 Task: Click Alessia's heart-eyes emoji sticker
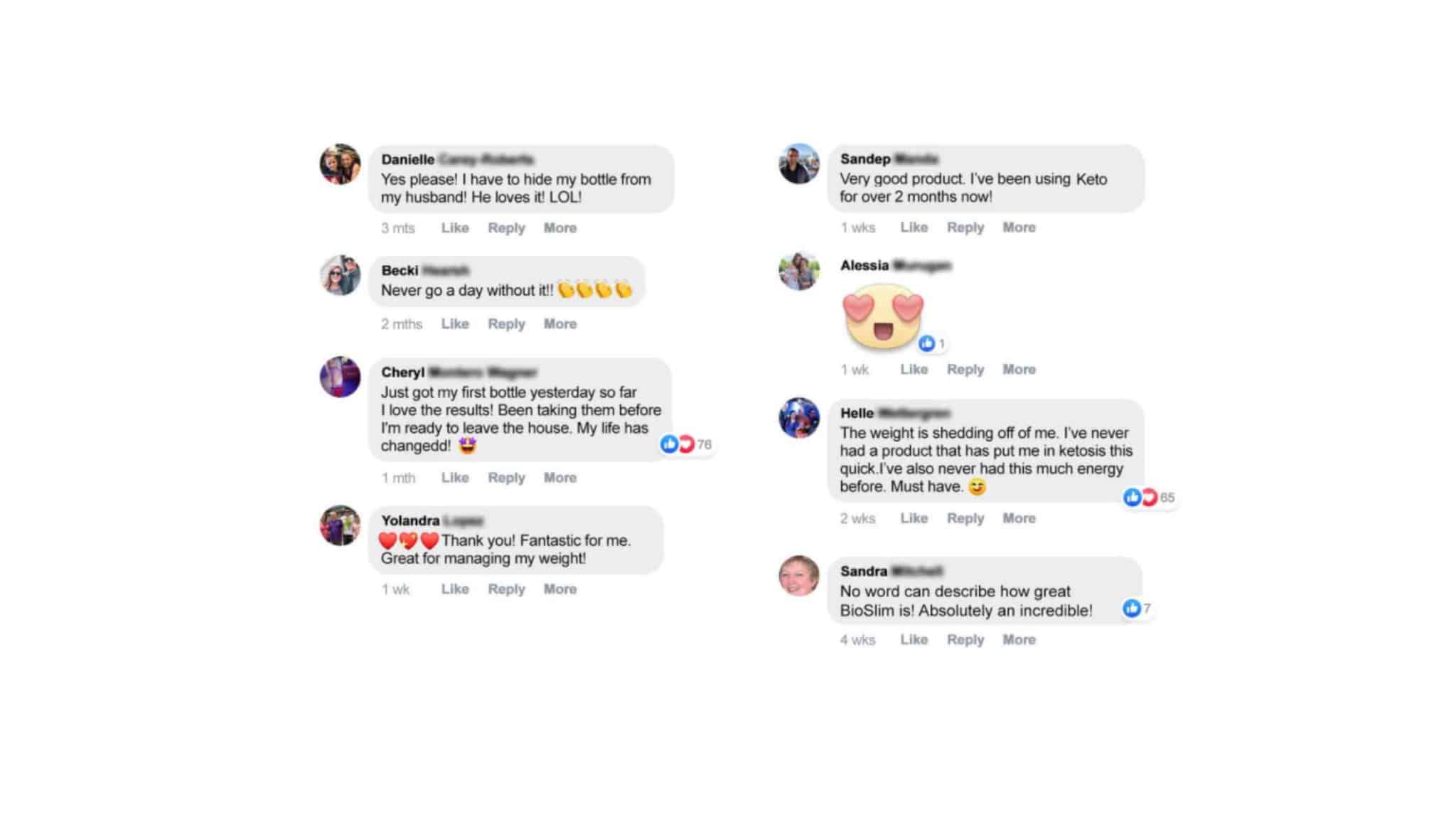click(x=883, y=316)
